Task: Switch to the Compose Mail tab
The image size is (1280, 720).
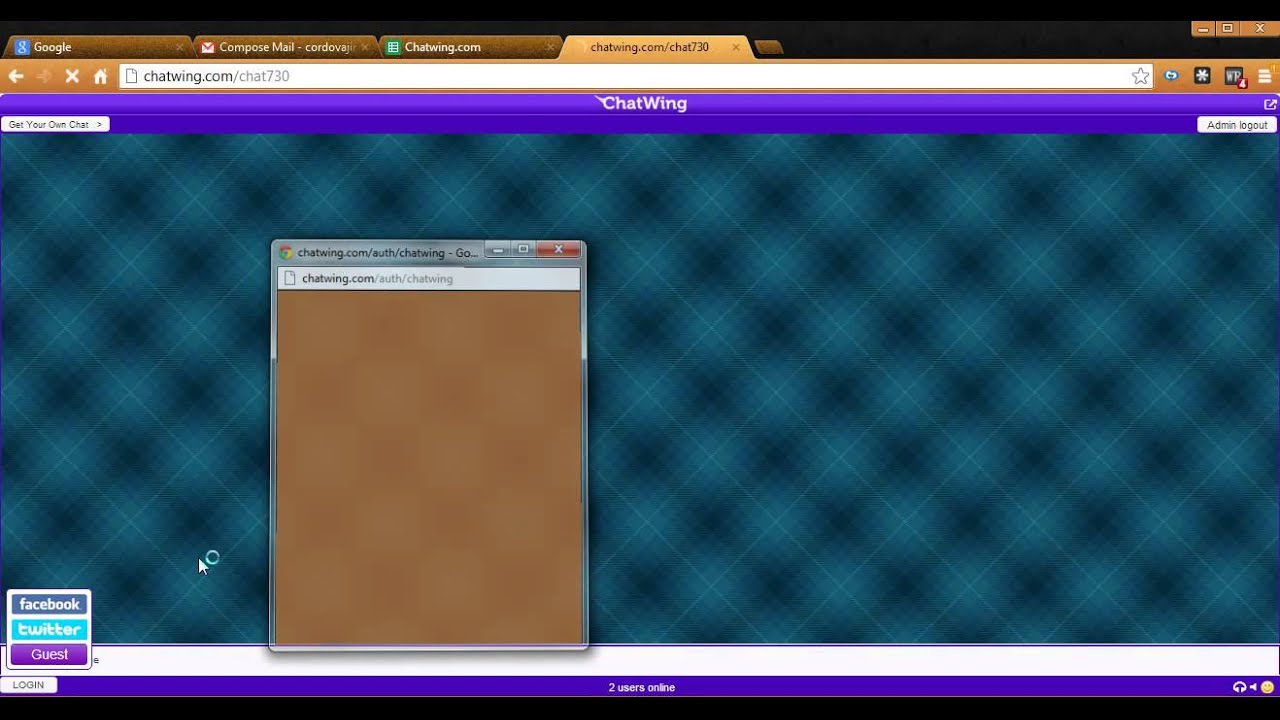Action: click(284, 47)
